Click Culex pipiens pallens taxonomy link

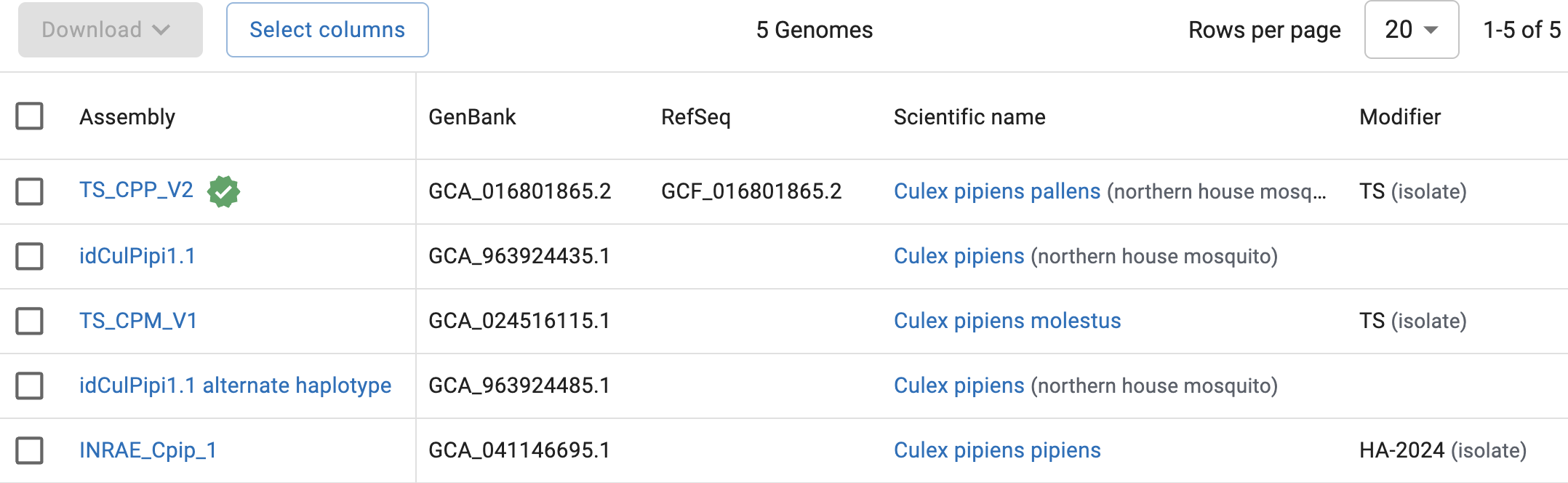[996, 191]
